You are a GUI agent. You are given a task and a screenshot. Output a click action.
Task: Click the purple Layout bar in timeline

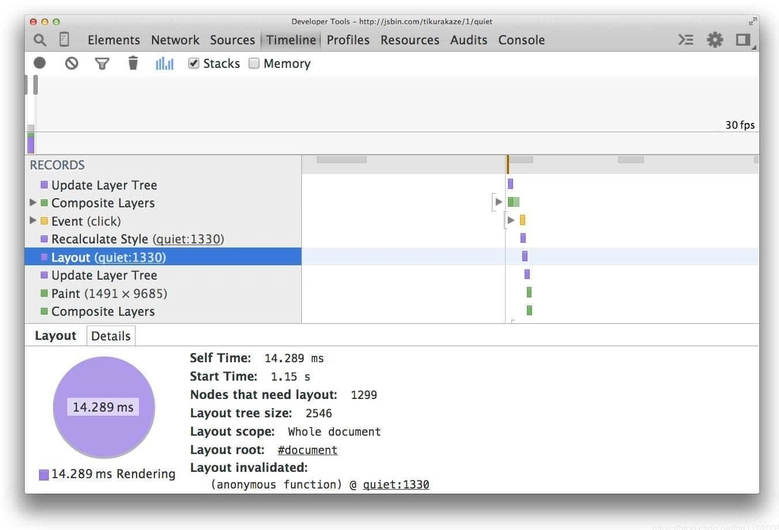(525, 256)
